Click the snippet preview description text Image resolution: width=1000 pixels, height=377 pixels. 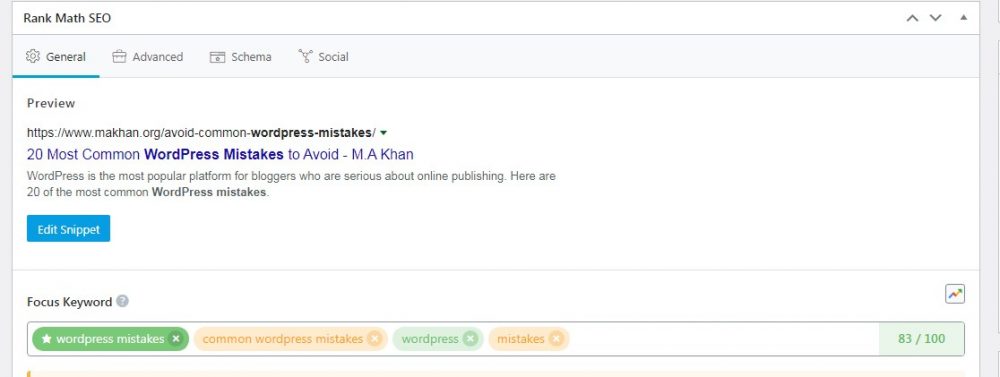point(291,184)
